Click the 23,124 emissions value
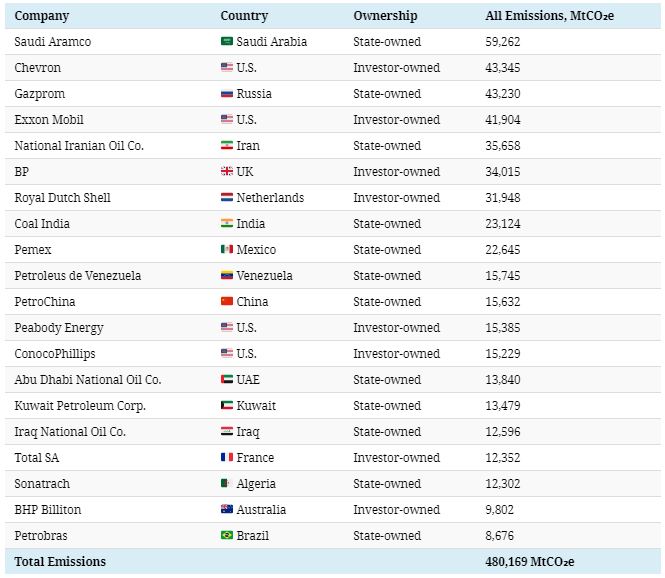 click(x=503, y=223)
